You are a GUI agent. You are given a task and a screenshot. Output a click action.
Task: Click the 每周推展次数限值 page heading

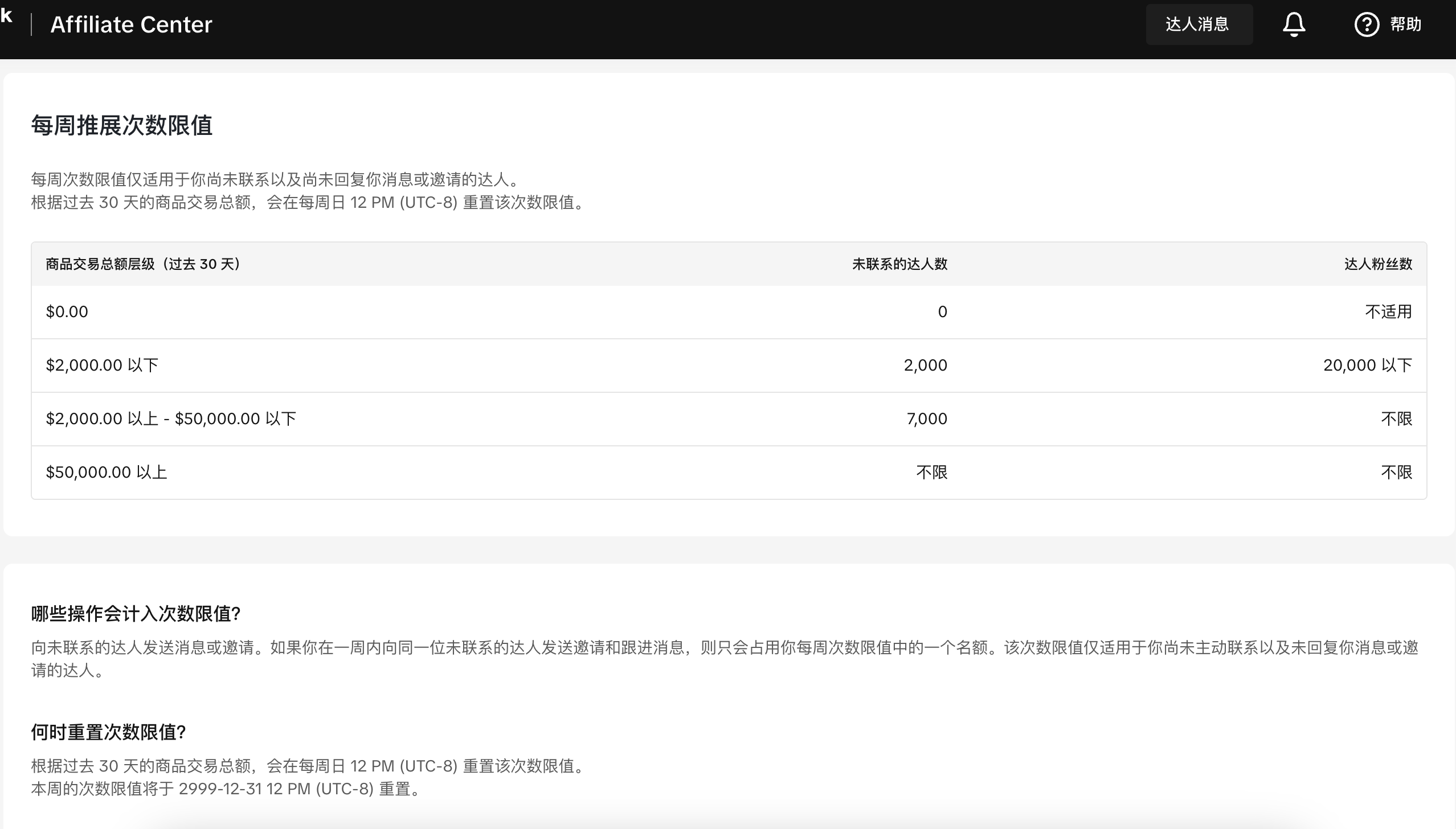121,125
